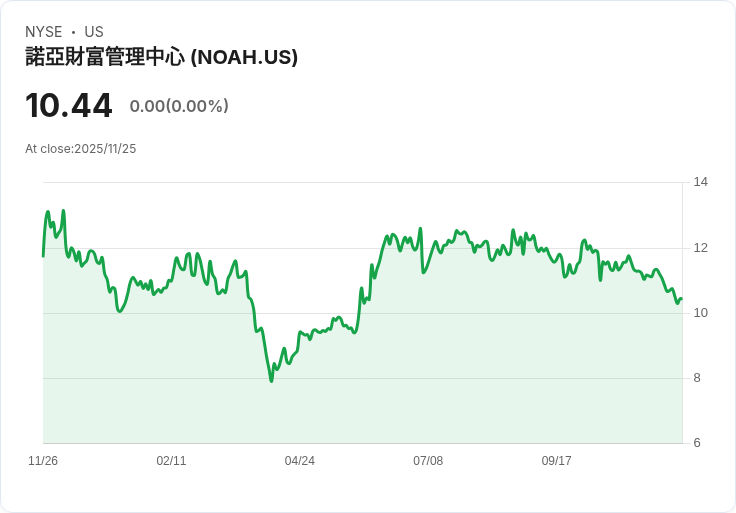The width and height of the screenshot is (736, 513).
Task: Click the At close 2025/11/25 date text
Action: pos(80,149)
